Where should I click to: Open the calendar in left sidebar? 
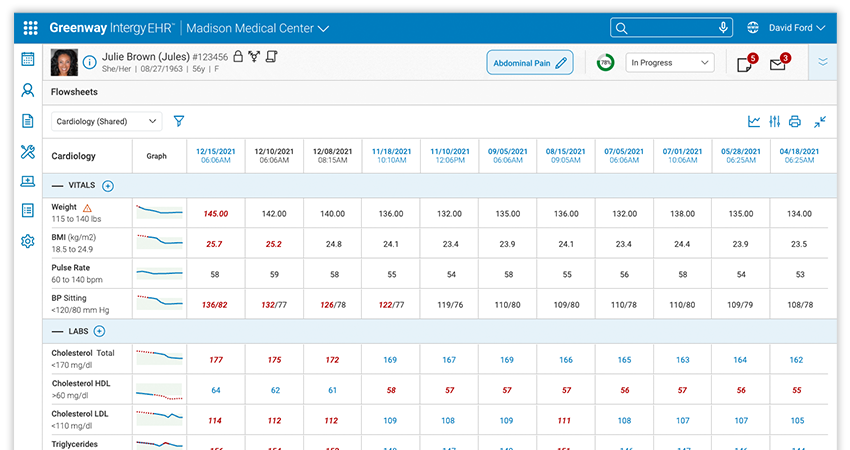click(28, 59)
